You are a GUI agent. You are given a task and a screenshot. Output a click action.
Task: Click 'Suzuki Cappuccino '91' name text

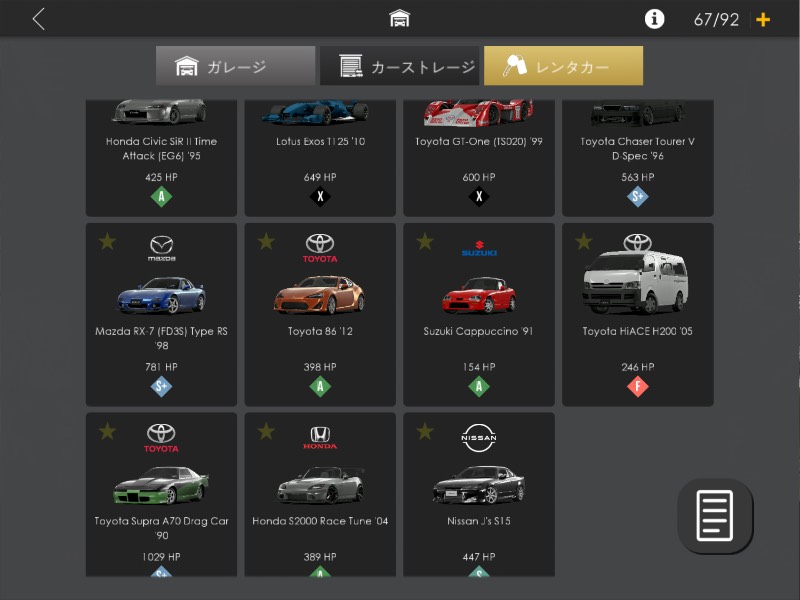pyautogui.click(x=478, y=331)
